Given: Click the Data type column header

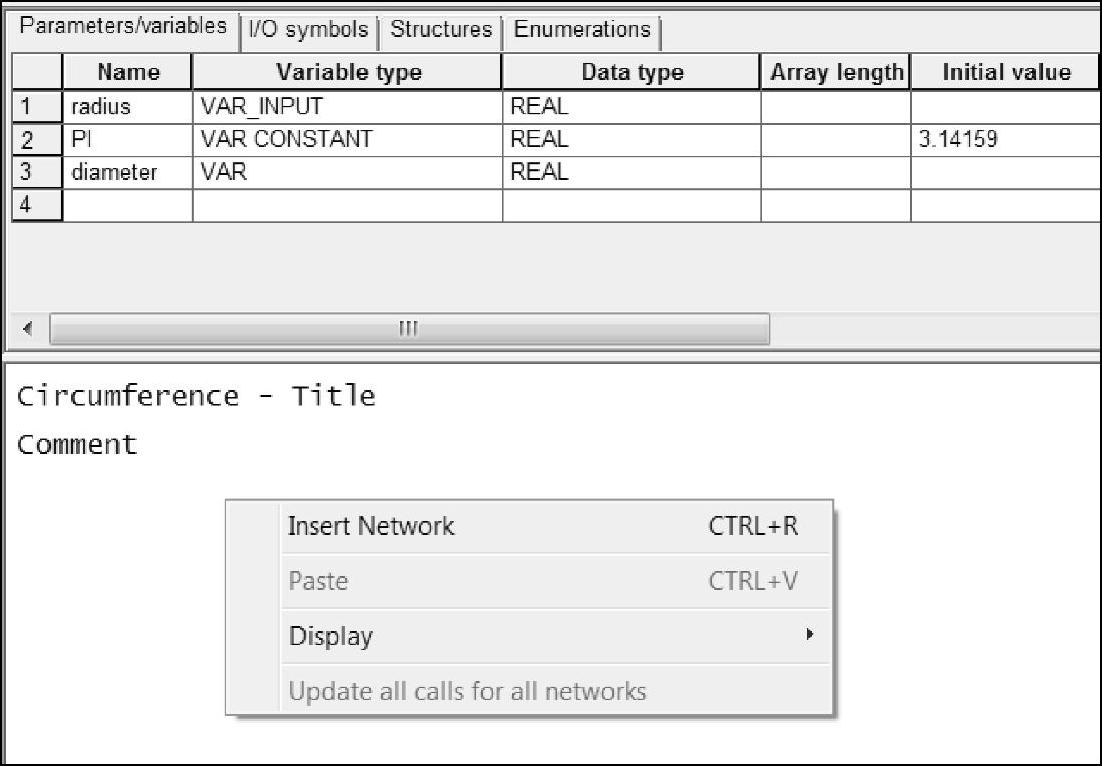Looking at the screenshot, I should click(632, 73).
